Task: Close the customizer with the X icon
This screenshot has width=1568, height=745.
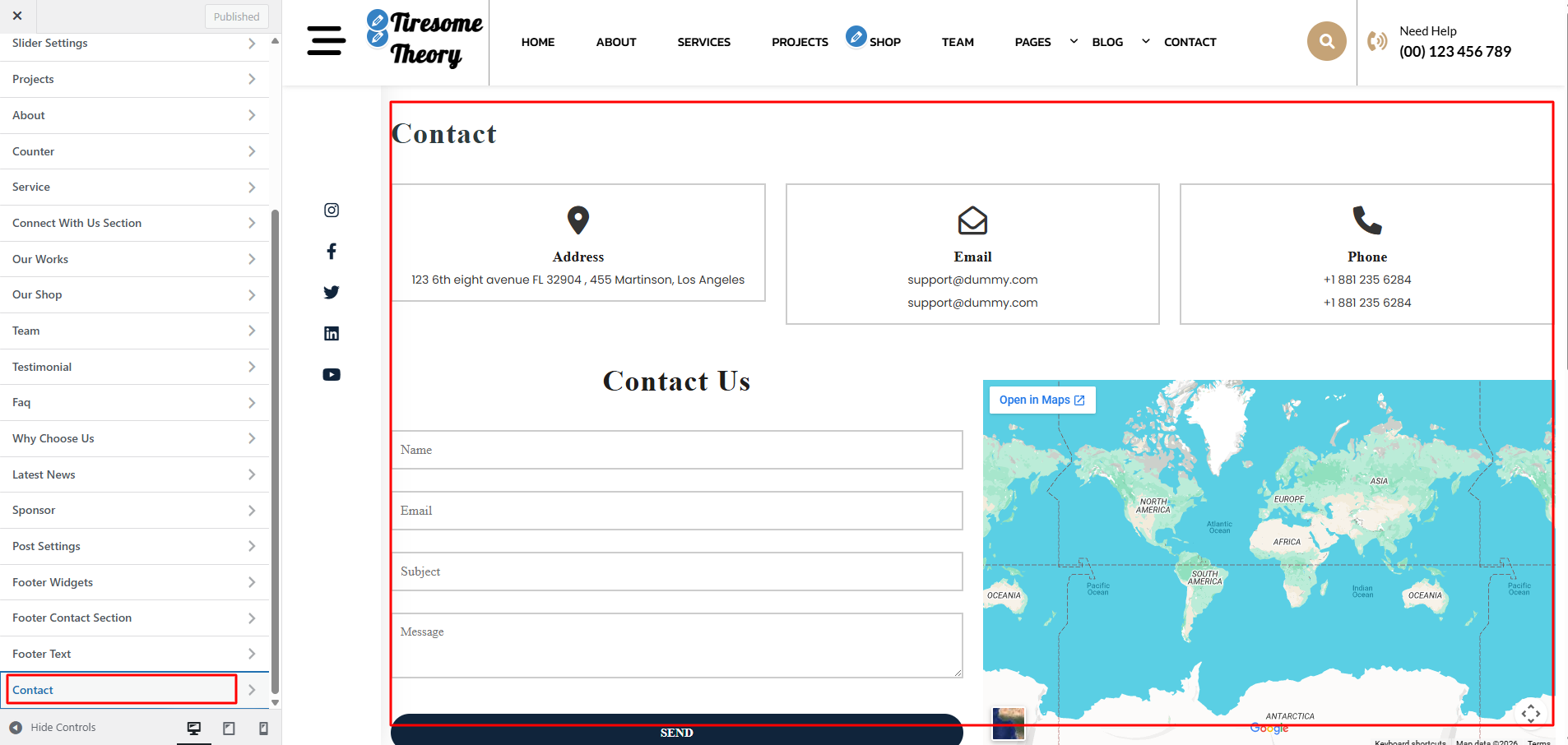Action: click(x=17, y=16)
